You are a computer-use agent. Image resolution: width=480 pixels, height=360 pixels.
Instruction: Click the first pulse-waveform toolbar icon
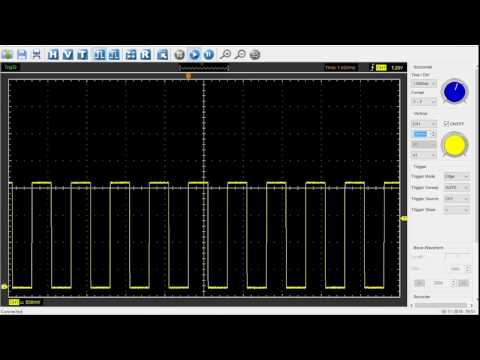click(x=100, y=54)
